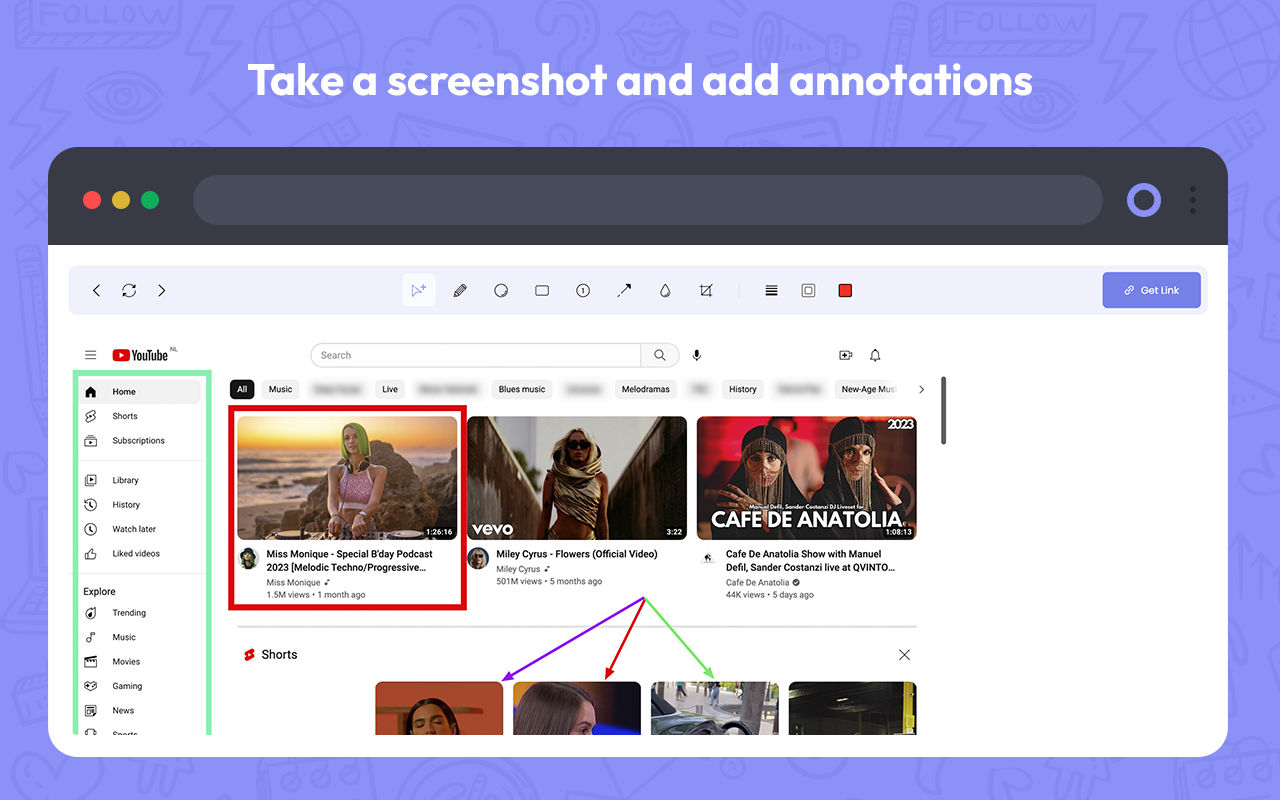Screen dimensions: 1280x800
Task: Click the Cafe De Anatolia channel avatar
Action: tap(709, 558)
